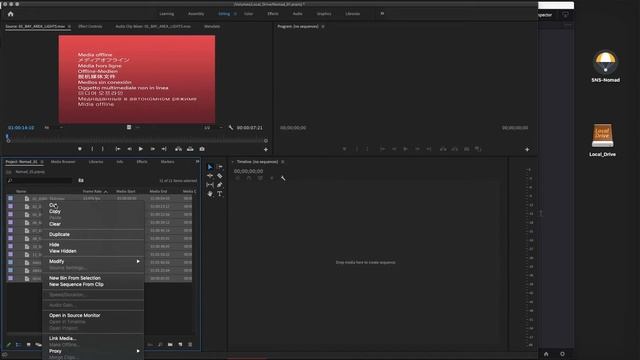Open Program monitor panel menu
The width and height of the screenshot is (640, 360).
coord(323,27)
